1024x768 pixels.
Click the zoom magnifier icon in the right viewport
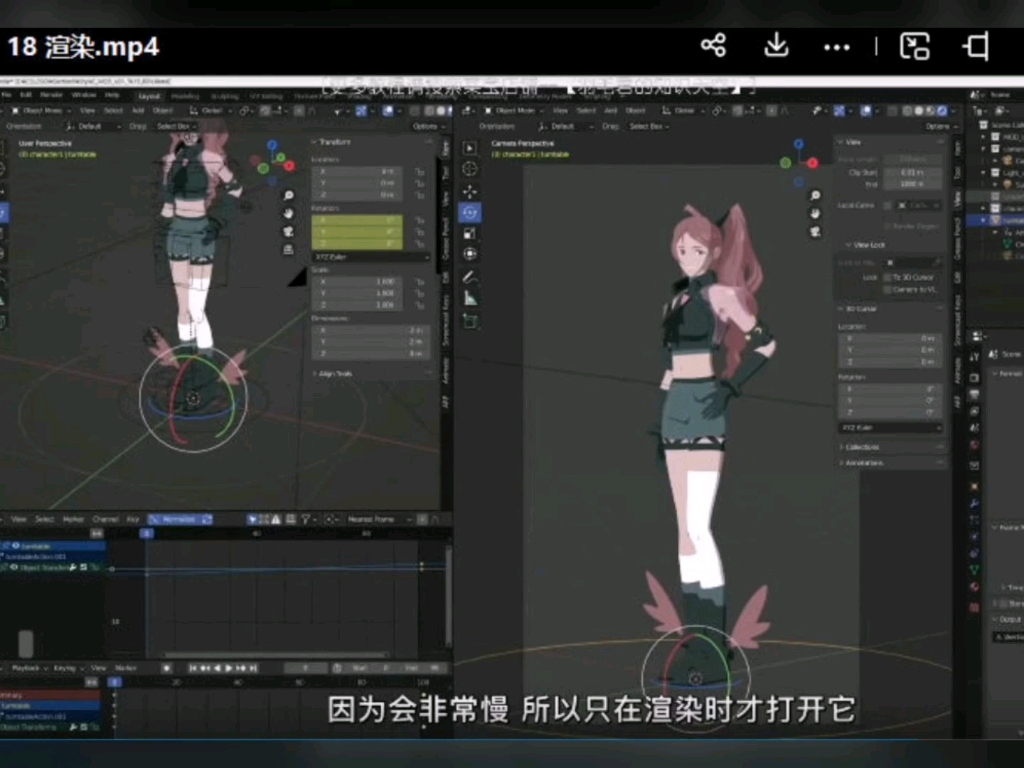coord(815,195)
